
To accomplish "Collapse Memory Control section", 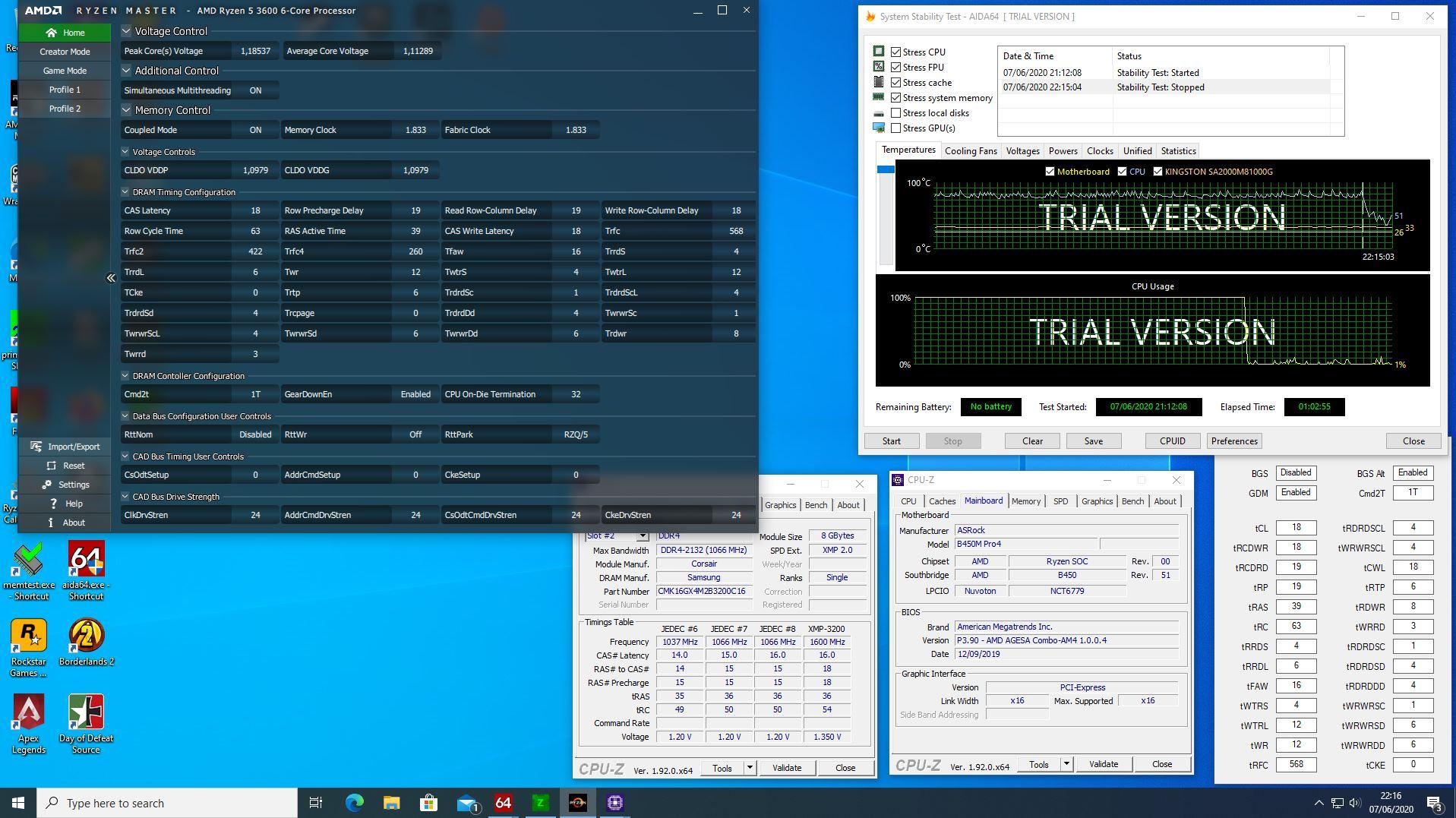I will click(x=126, y=110).
